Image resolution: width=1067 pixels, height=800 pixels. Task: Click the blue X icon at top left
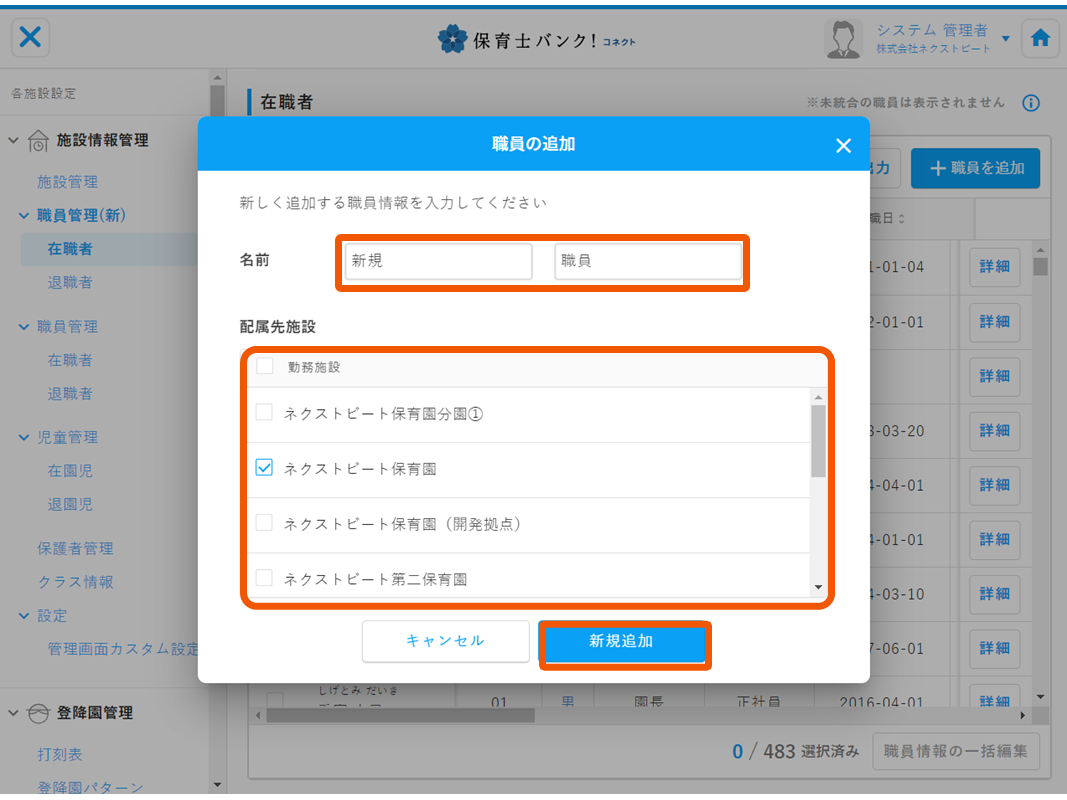[31, 38]
